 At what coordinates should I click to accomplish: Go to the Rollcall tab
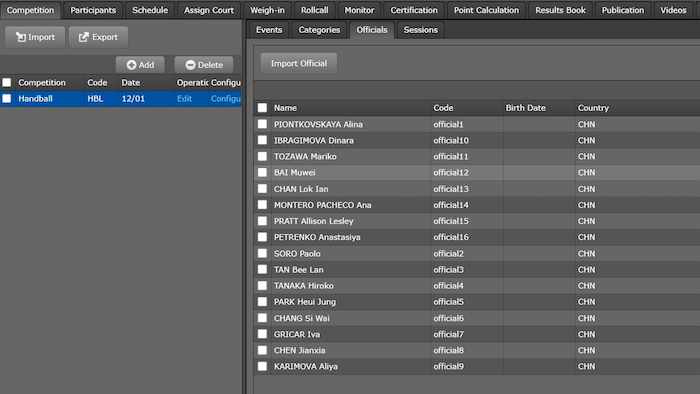tap(314, 10)
